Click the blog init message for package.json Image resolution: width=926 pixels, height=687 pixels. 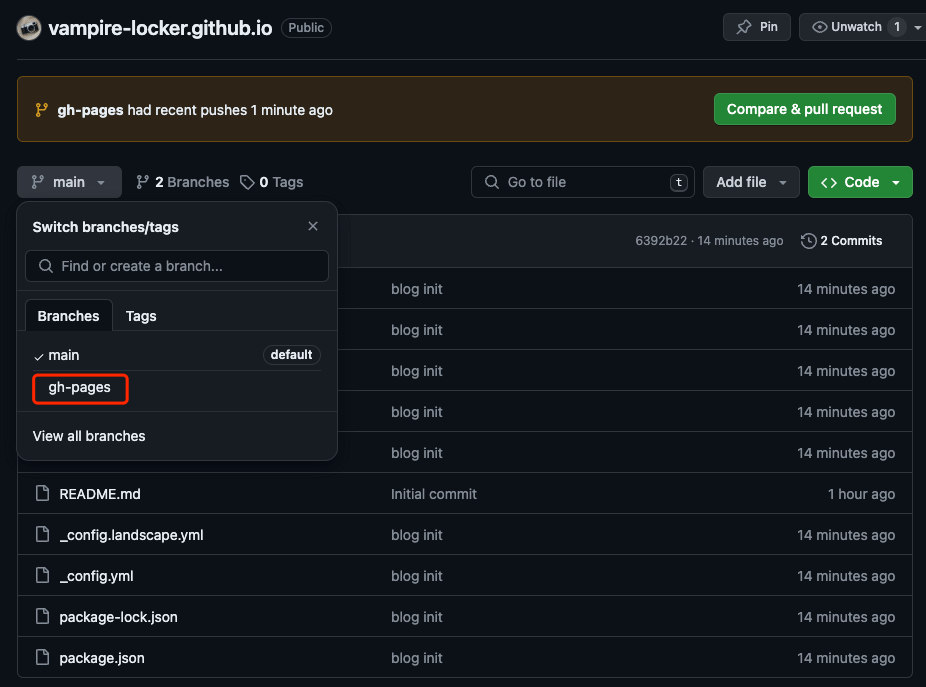(x=416, y=658)
